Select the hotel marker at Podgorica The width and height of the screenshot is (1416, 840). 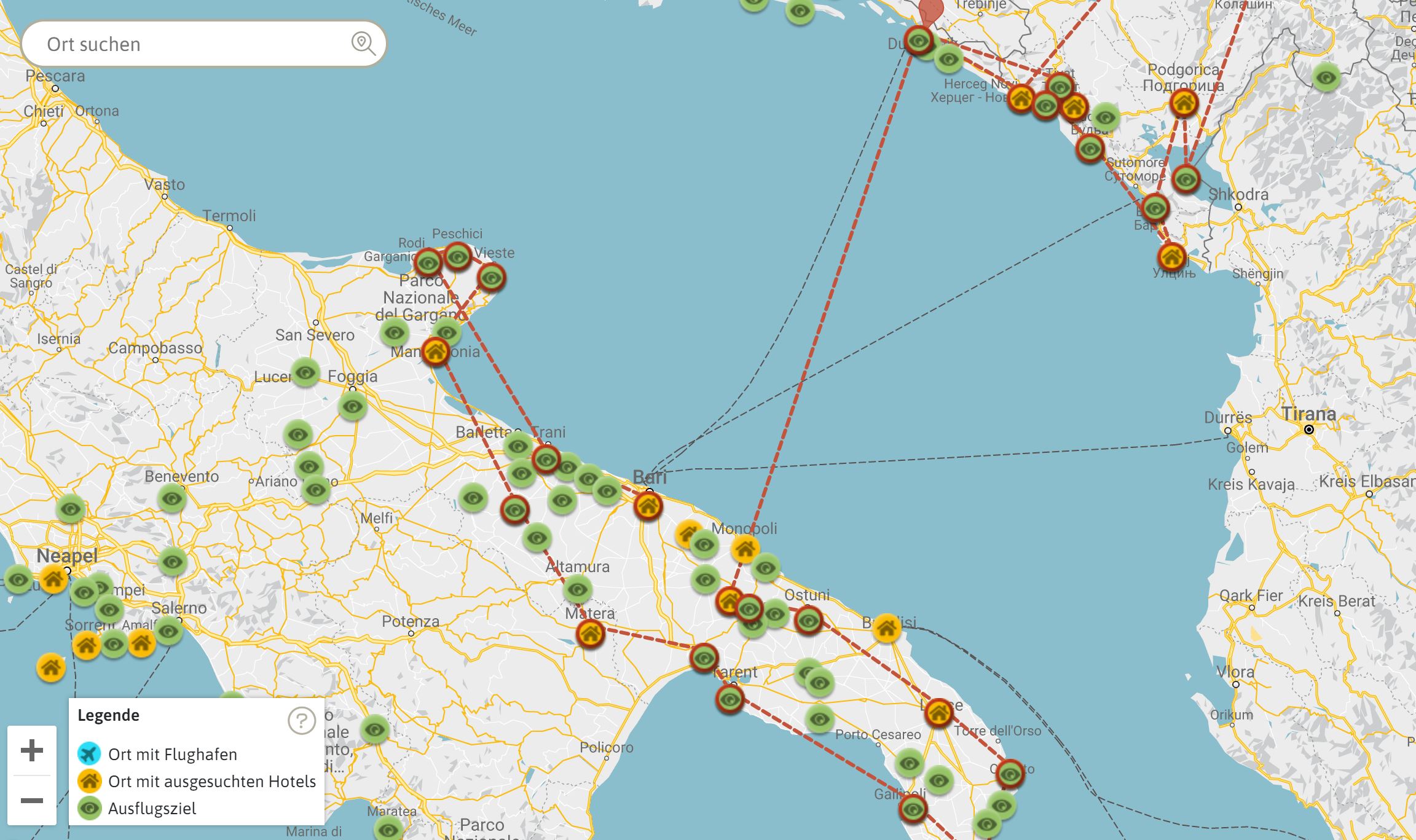point(1184,103)
